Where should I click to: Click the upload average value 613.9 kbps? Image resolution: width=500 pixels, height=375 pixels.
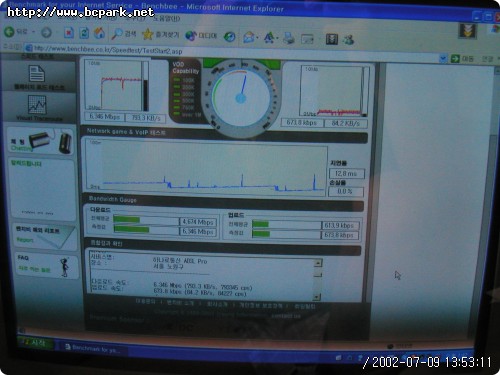(340, 225)
